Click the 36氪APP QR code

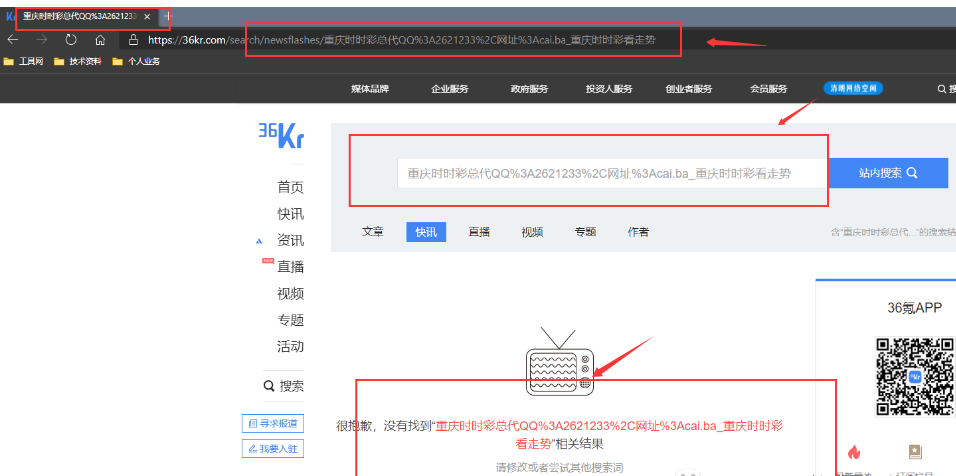click(914, 376)
